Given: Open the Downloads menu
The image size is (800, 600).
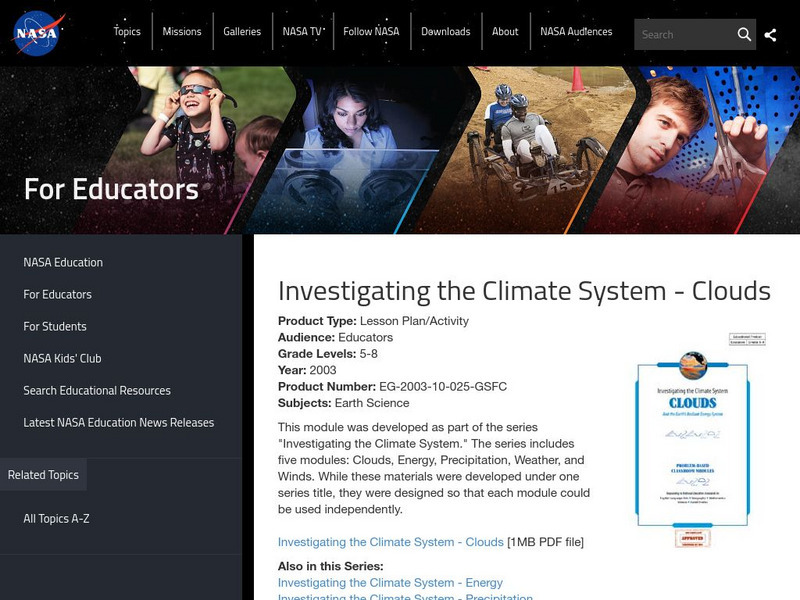Looking at the screenshot, I should tap(445, 32).
